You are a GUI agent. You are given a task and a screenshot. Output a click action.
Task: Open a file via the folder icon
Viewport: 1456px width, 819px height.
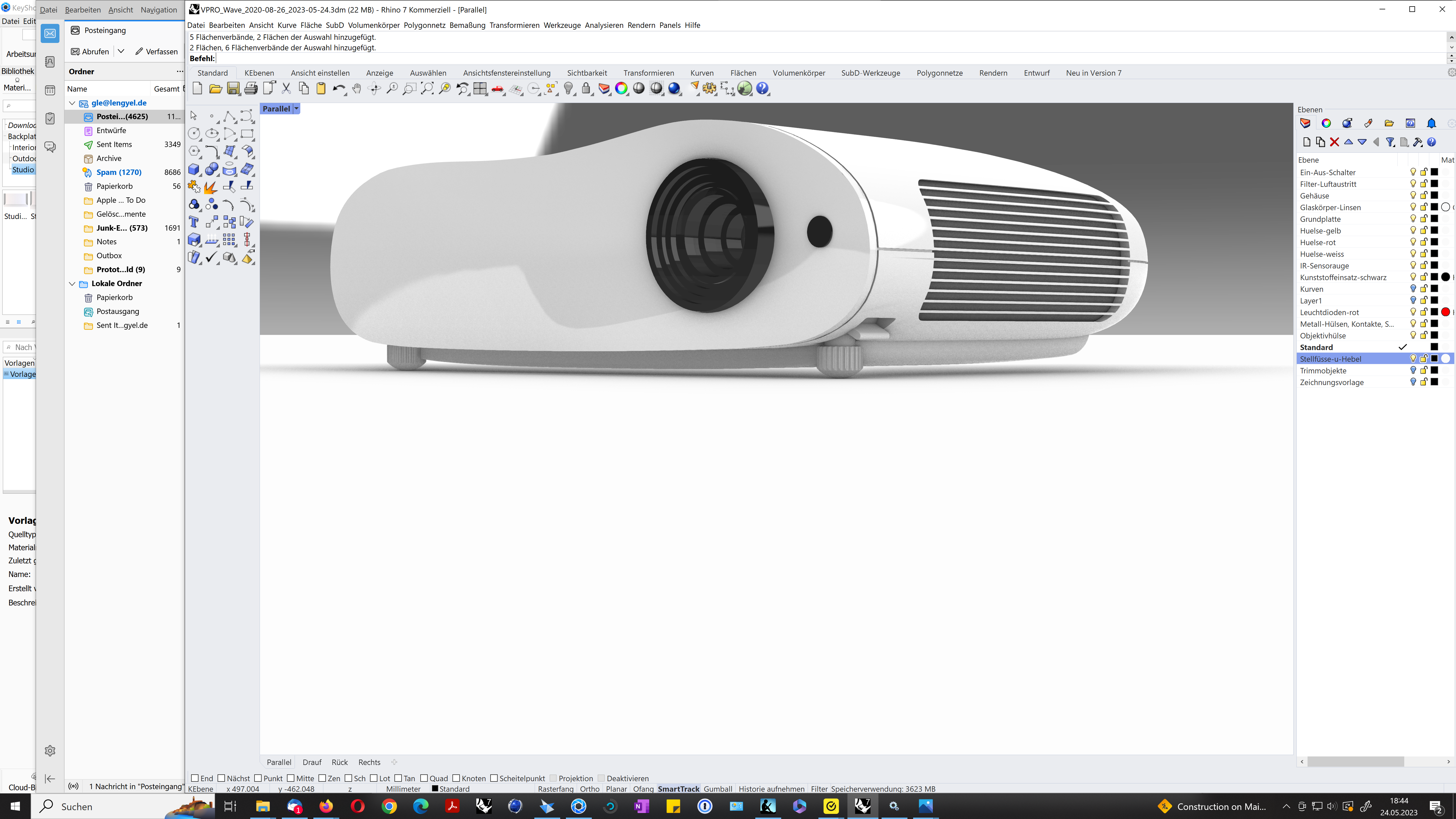(x=215, y=88)
